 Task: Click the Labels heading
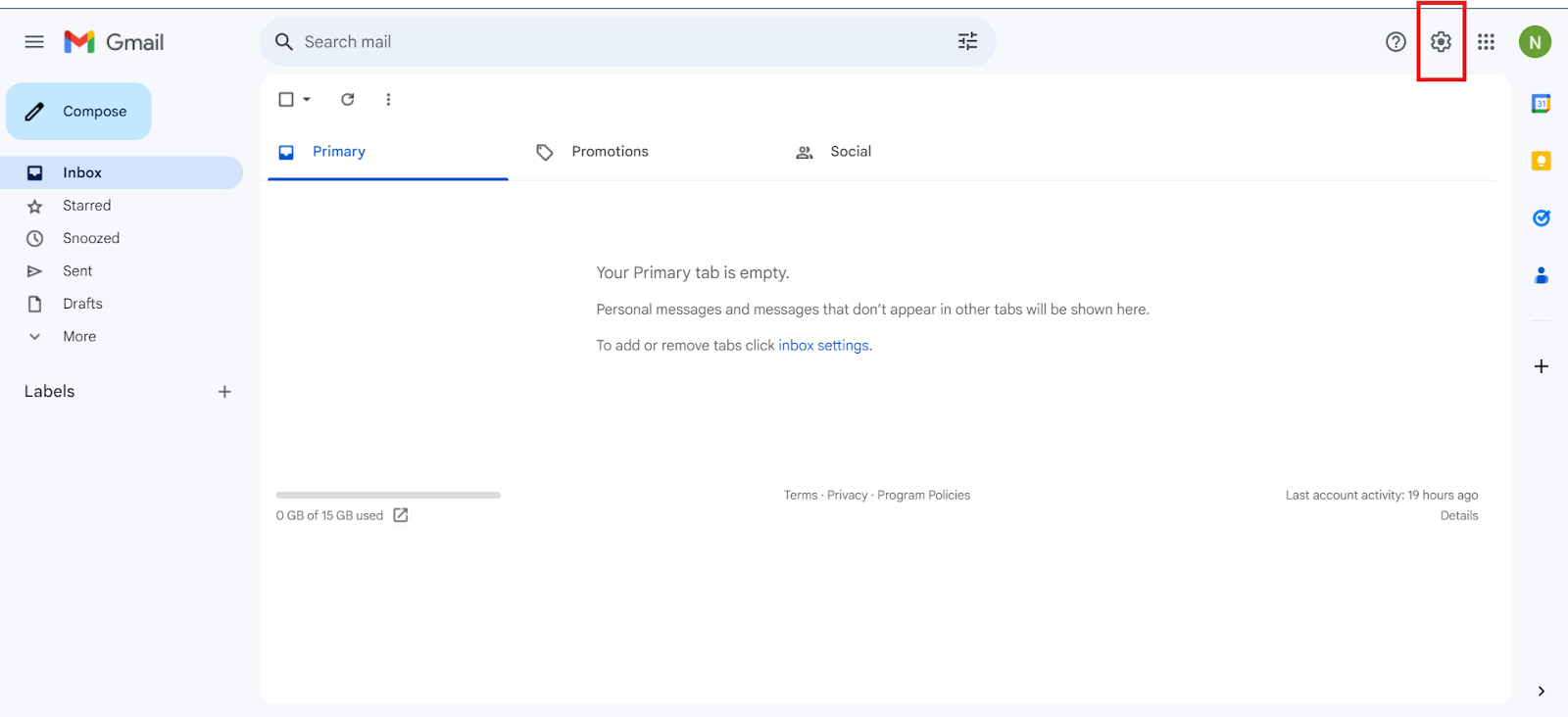tap(50, 392)
